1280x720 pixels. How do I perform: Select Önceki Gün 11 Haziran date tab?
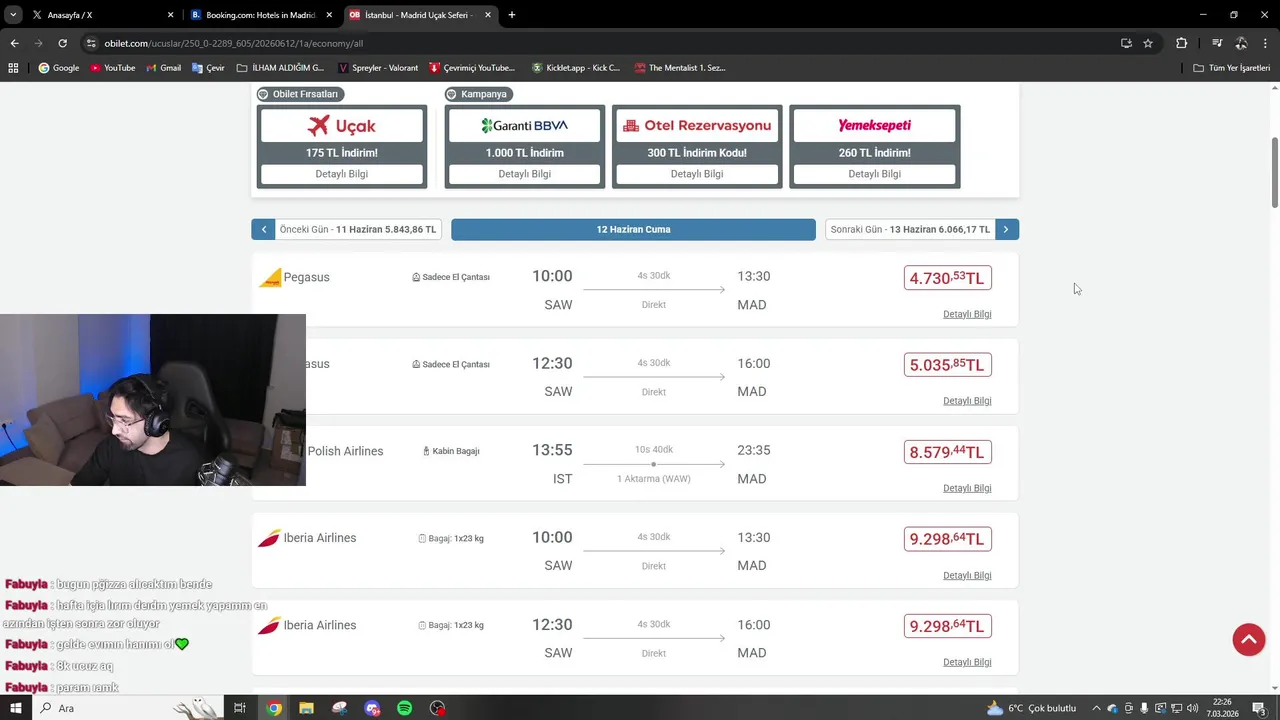358,229
